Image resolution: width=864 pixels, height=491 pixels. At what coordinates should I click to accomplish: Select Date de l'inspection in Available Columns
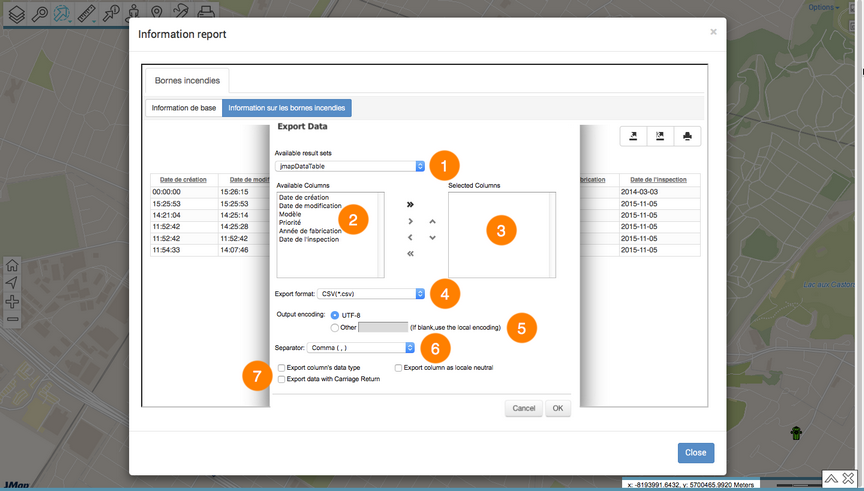pos(309,240)
